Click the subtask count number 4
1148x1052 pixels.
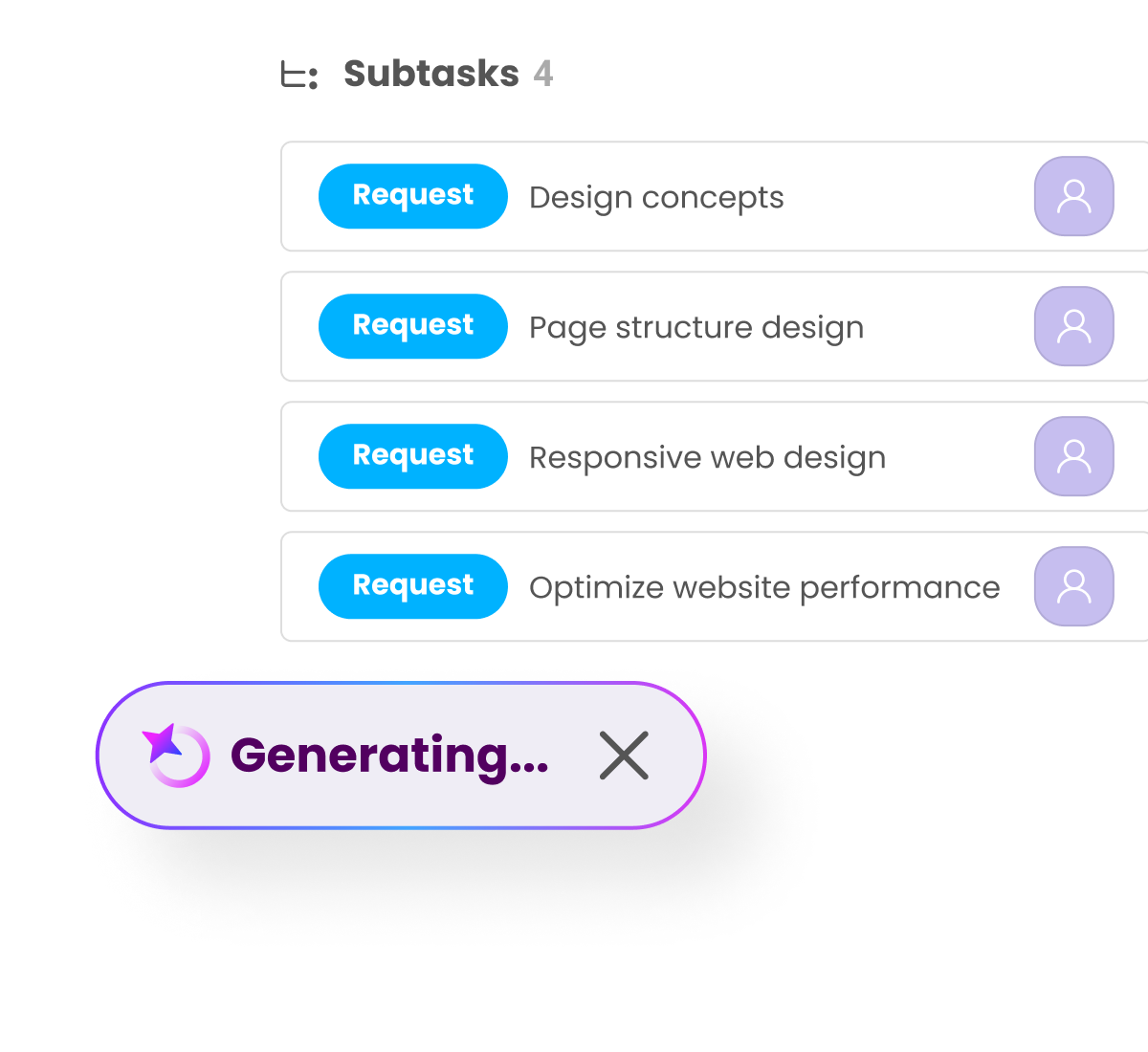[543, 74]
